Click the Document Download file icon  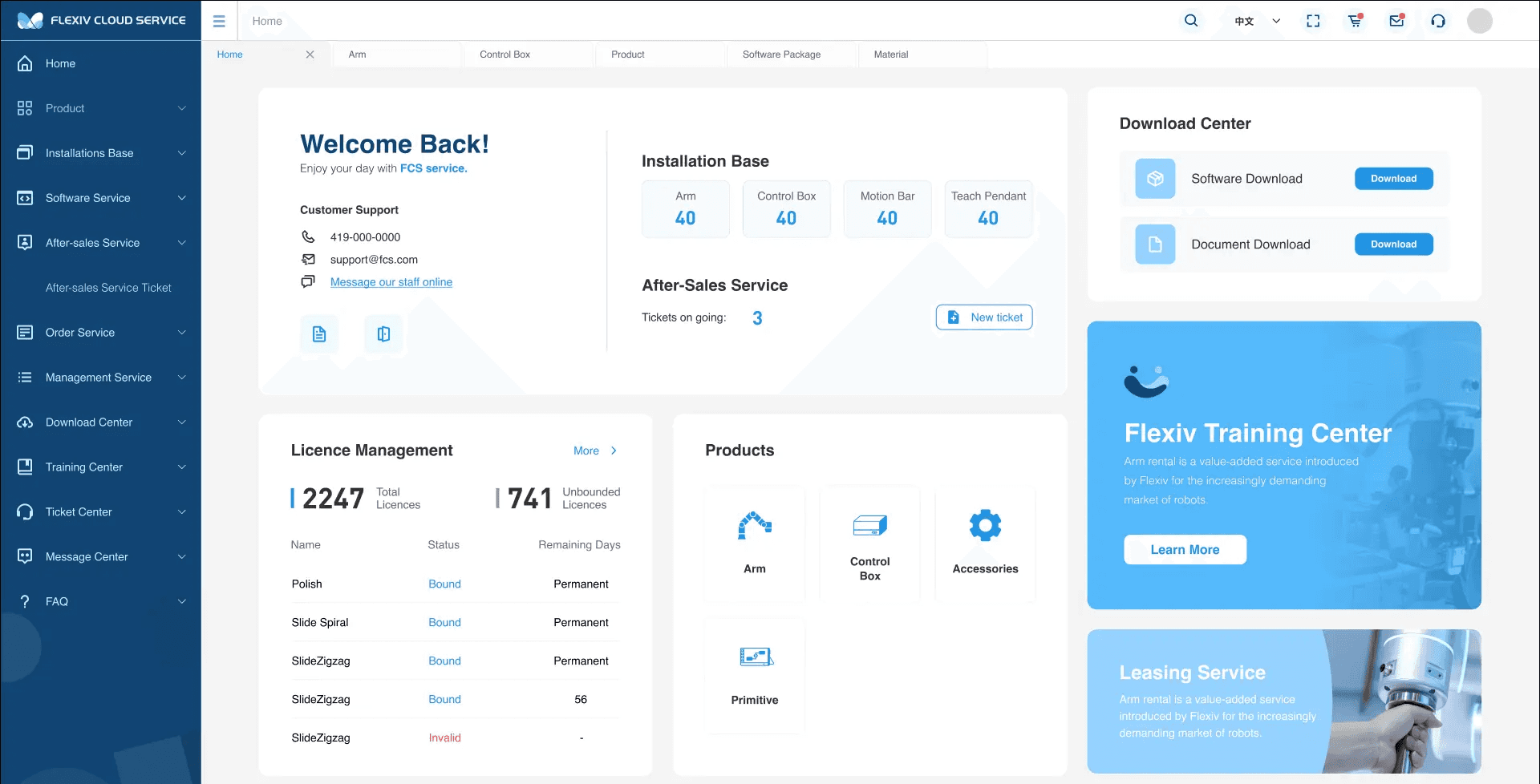1155,244
